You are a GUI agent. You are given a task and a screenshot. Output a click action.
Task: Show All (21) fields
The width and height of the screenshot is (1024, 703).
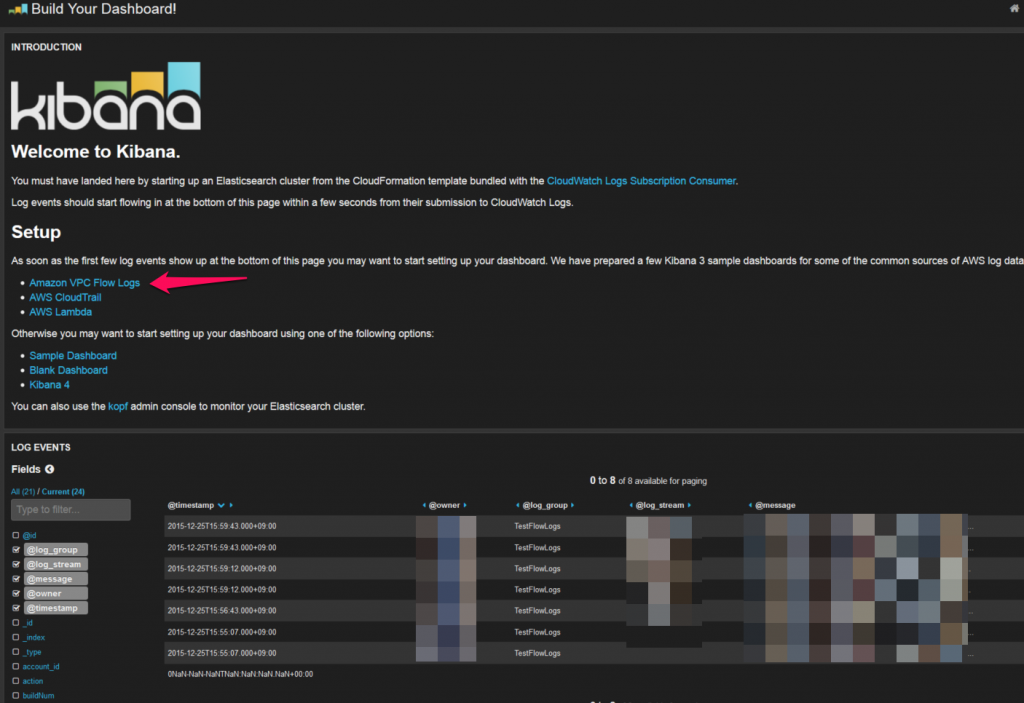[x=23, y=491]
